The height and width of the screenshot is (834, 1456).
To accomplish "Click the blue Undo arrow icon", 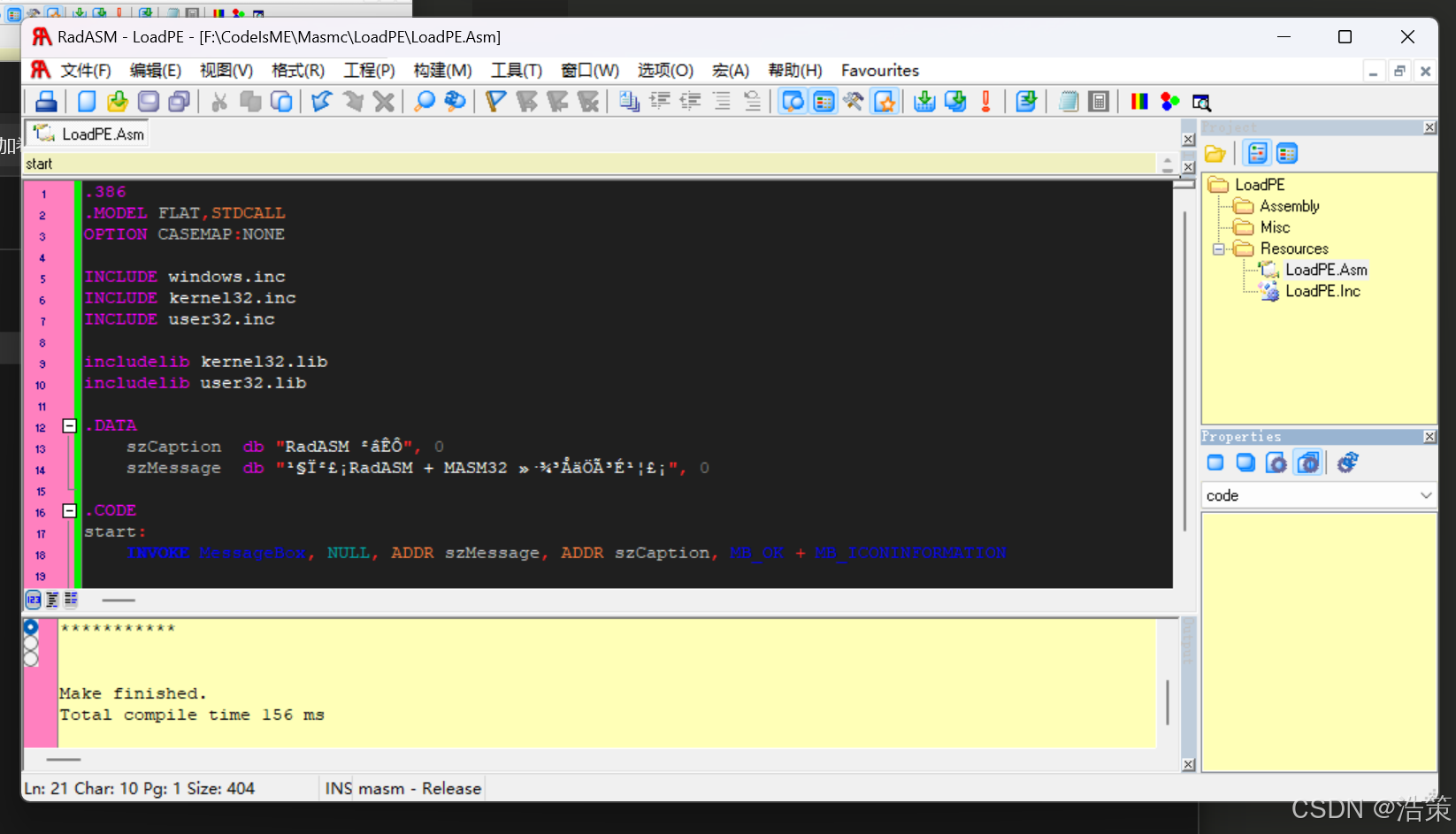I will (322, 102).
